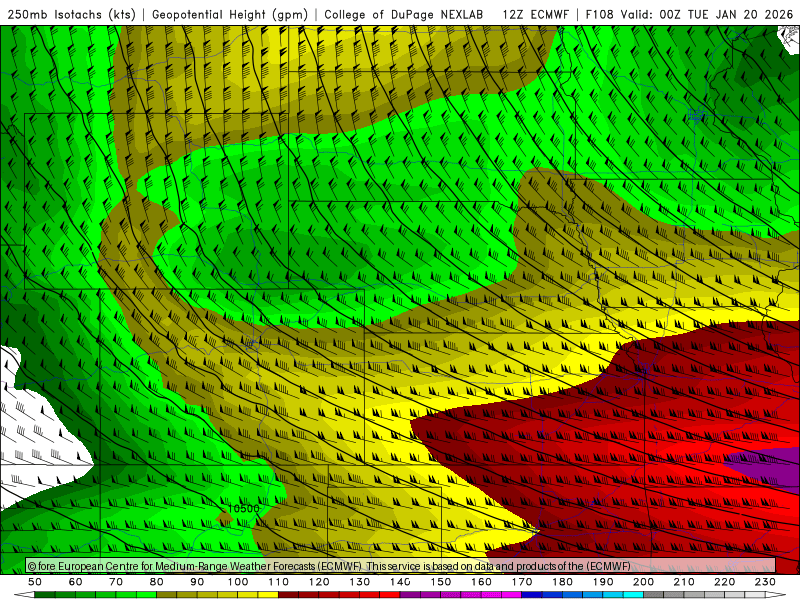Click the 'Valid: 00Z TUE JAN 20 2026' text

(707, 14)
